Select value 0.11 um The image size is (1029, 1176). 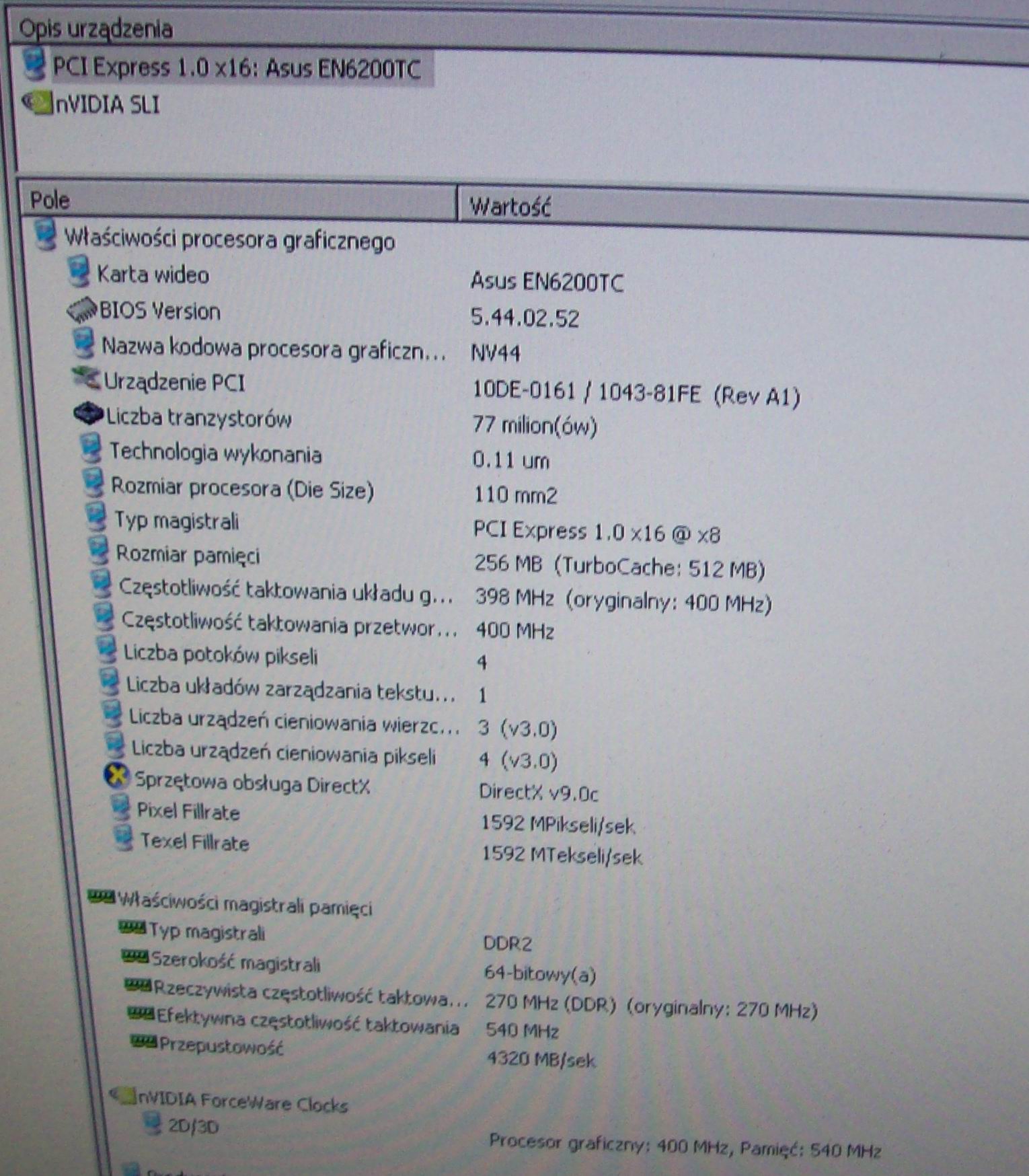[x=511, y=460]
